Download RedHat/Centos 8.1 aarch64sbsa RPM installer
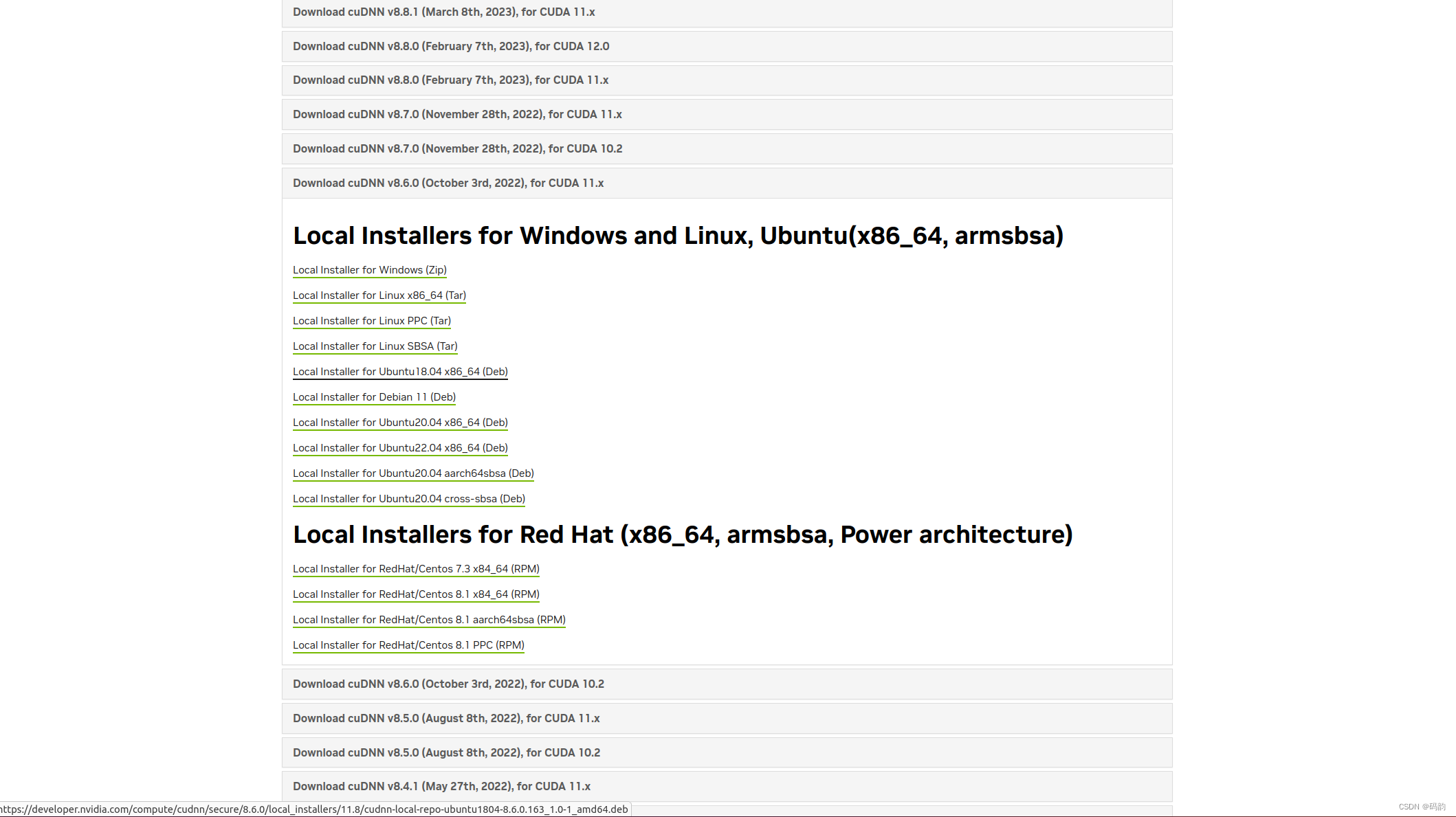Screen dimensions: 1456x817 point(429,620)
